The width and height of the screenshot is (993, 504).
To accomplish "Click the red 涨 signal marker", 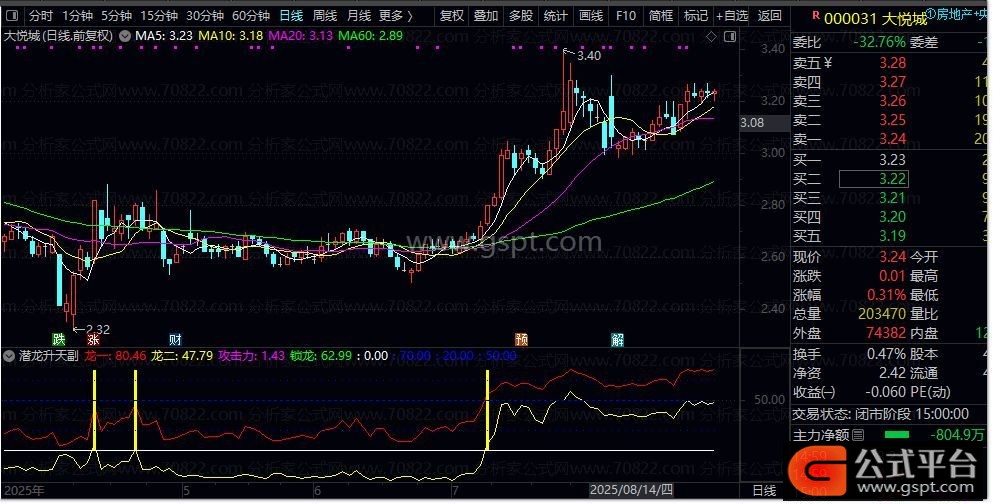I will 92,339.
